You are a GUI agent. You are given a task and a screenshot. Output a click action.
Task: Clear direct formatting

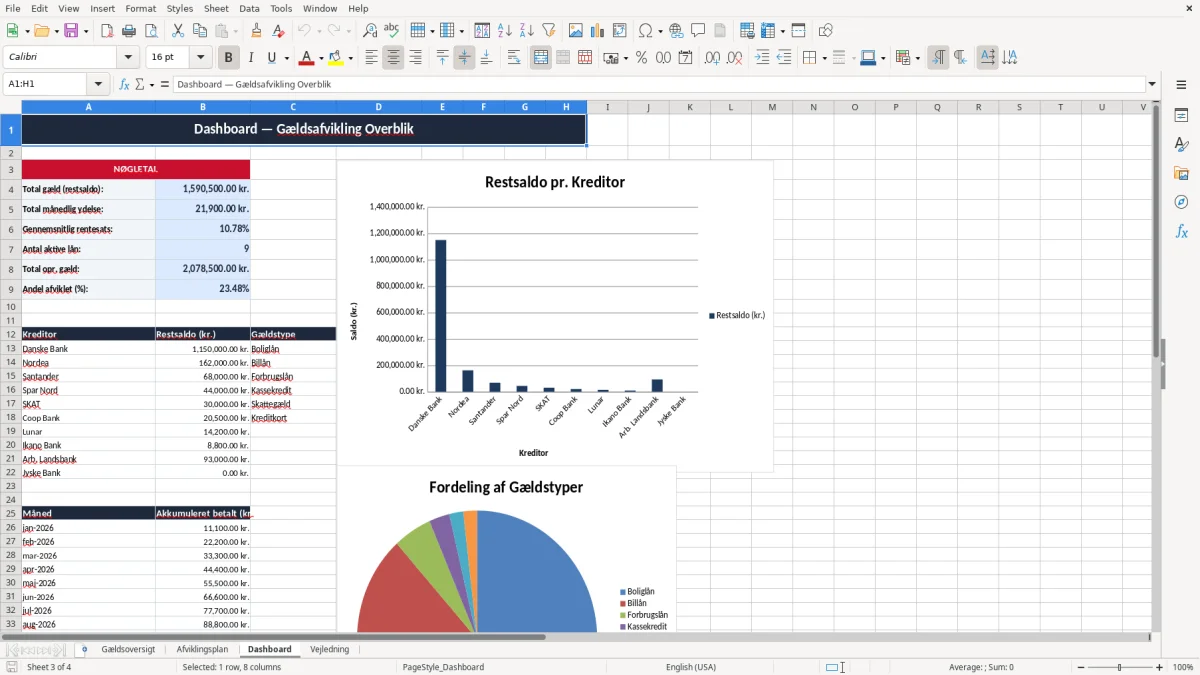click(x=278, y=31)
